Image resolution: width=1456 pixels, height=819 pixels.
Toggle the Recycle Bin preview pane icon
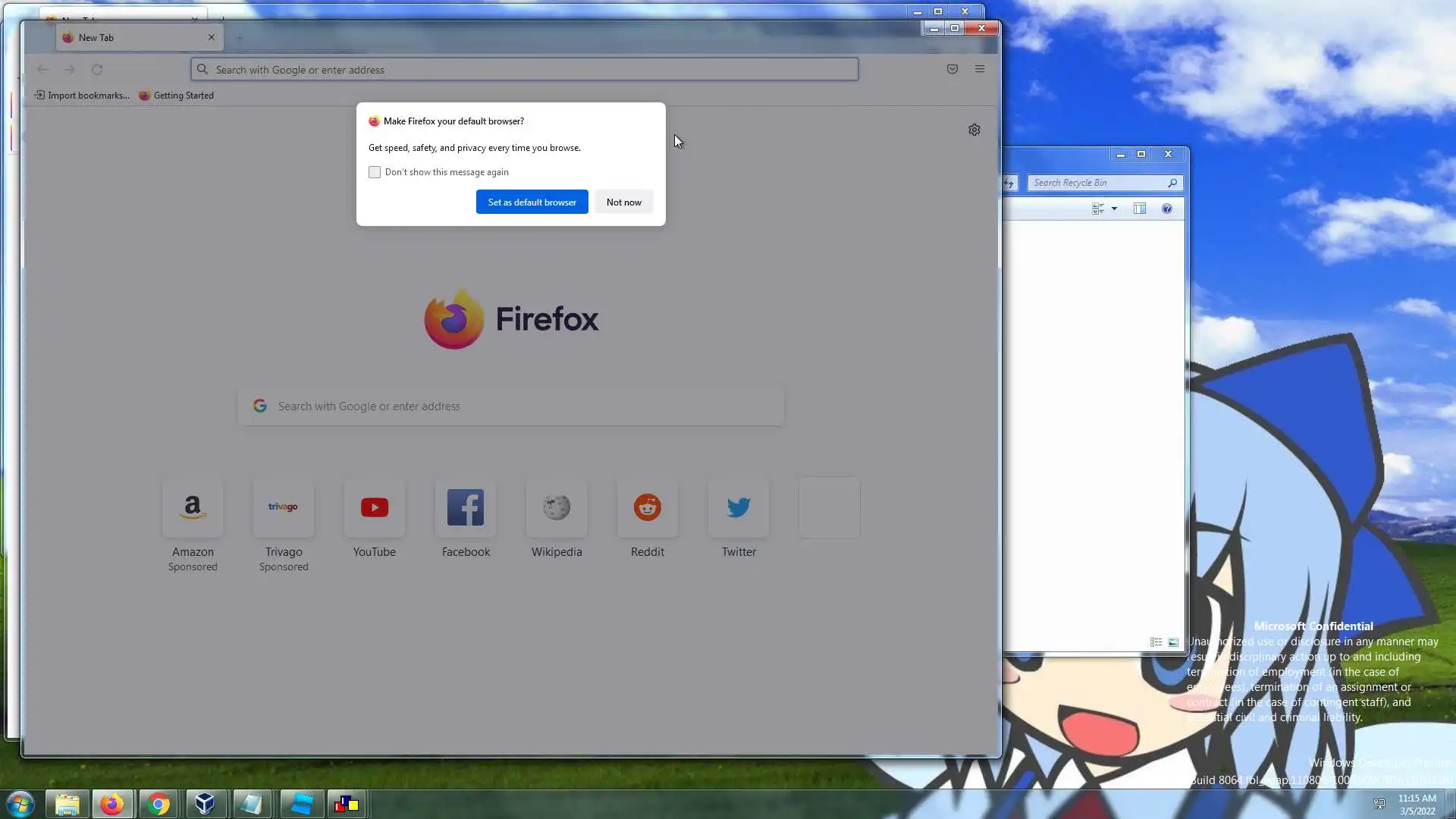point(1139,209)
